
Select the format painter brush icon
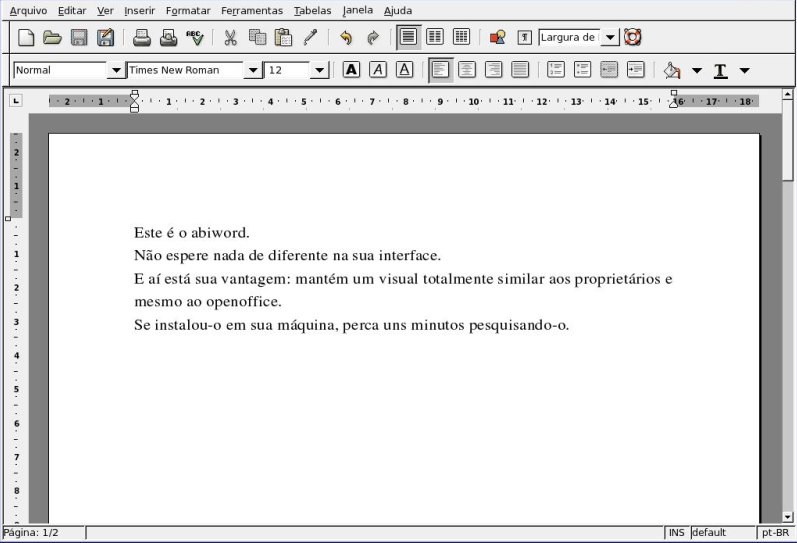coord(310,37)
